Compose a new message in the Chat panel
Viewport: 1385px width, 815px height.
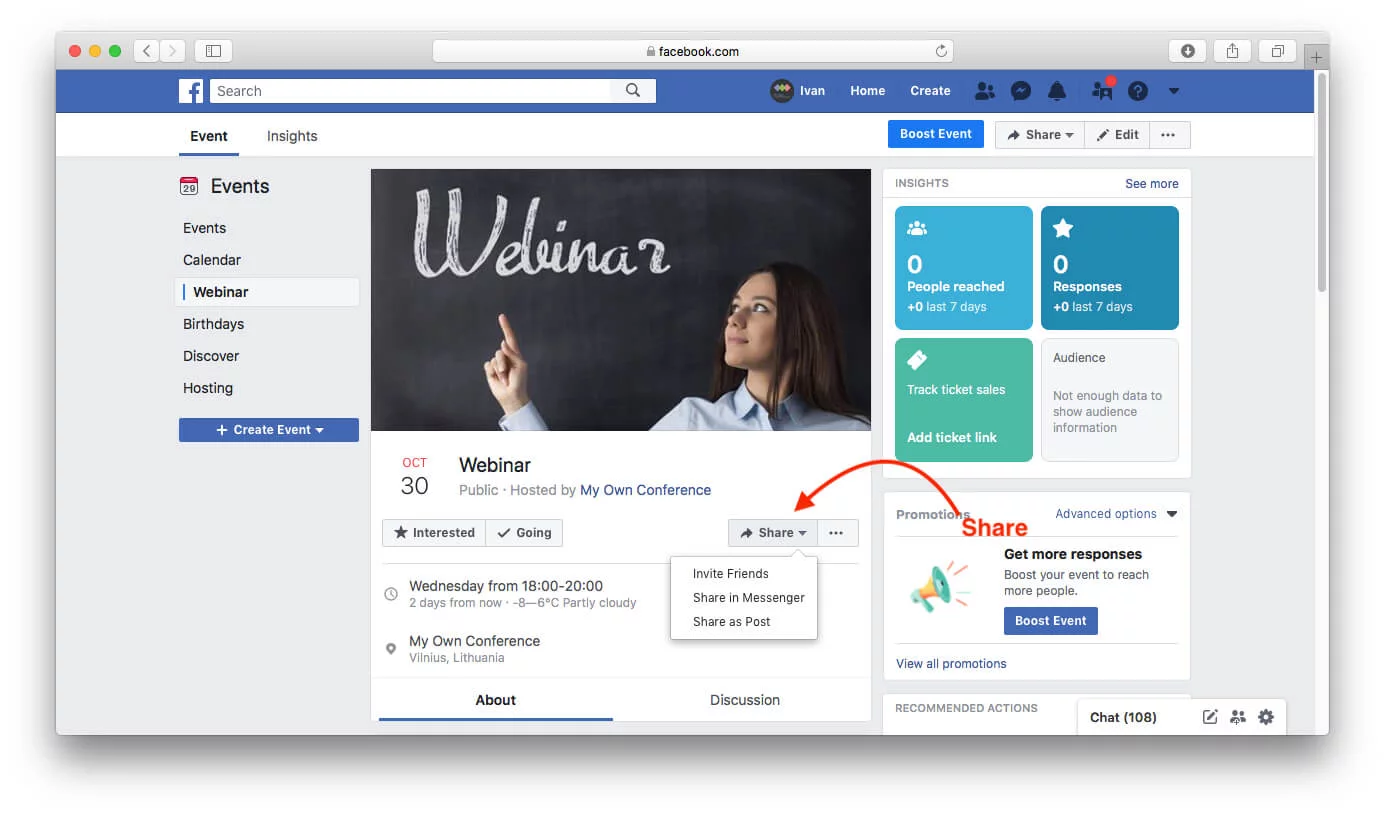click(x=1210, y=717)
